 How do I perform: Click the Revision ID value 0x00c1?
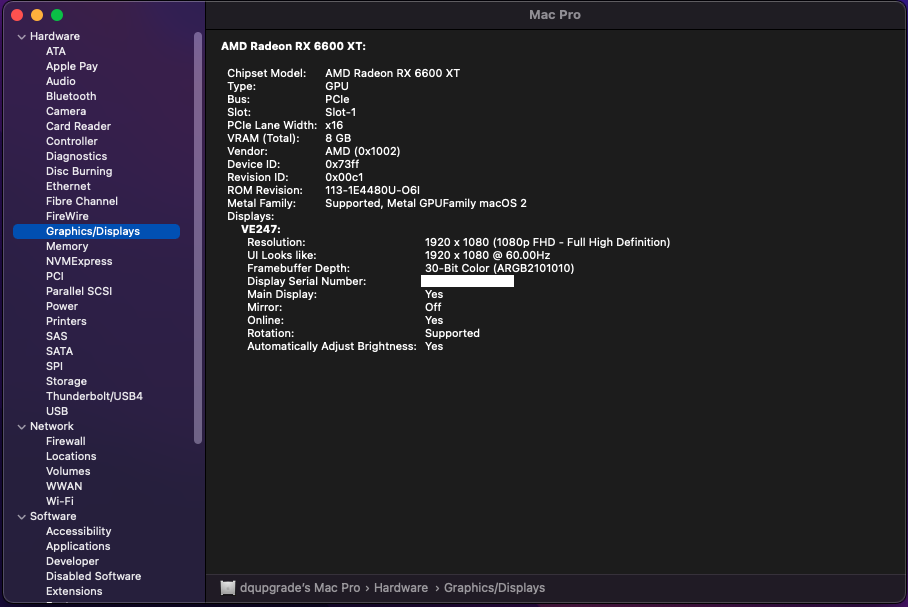click(x=344, y=177)
